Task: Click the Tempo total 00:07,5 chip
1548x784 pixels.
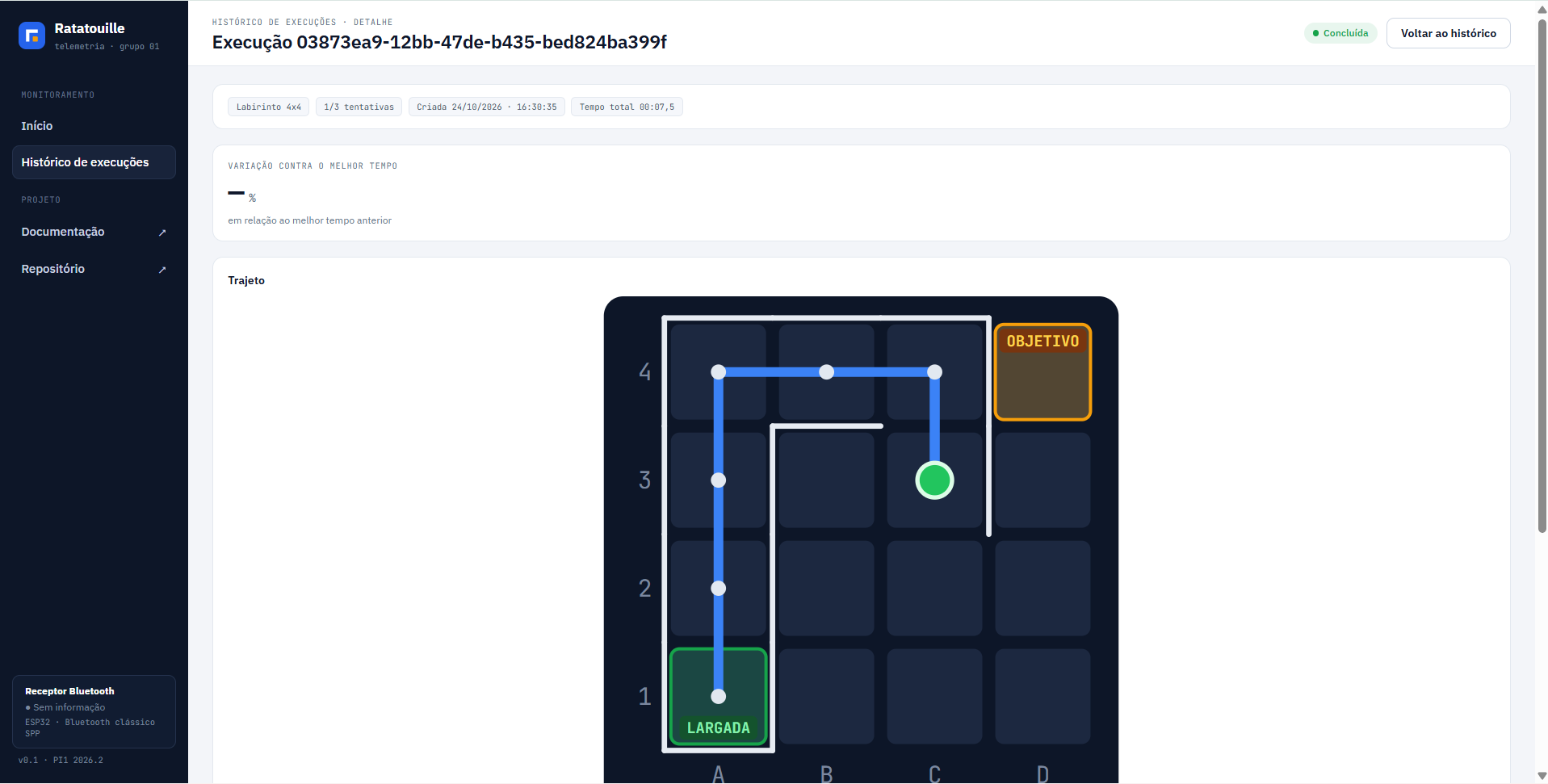Action: coord(627,107)
